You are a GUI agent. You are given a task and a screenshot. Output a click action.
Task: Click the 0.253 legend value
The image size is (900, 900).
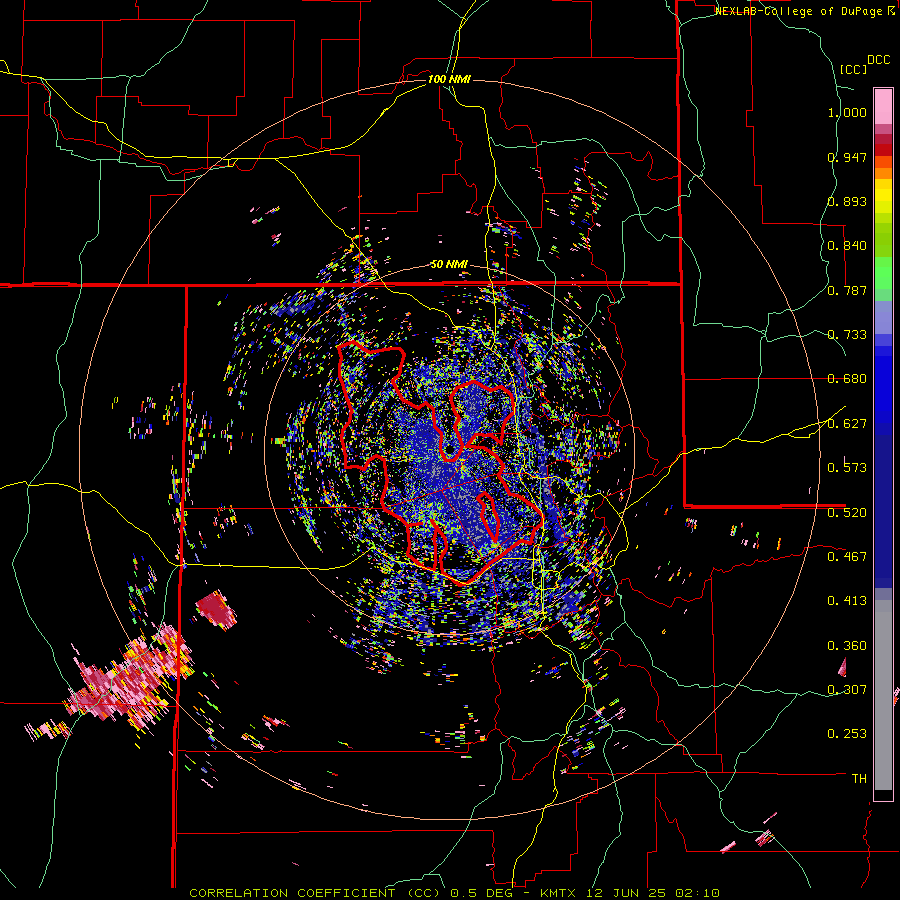[x=847, y=734]
